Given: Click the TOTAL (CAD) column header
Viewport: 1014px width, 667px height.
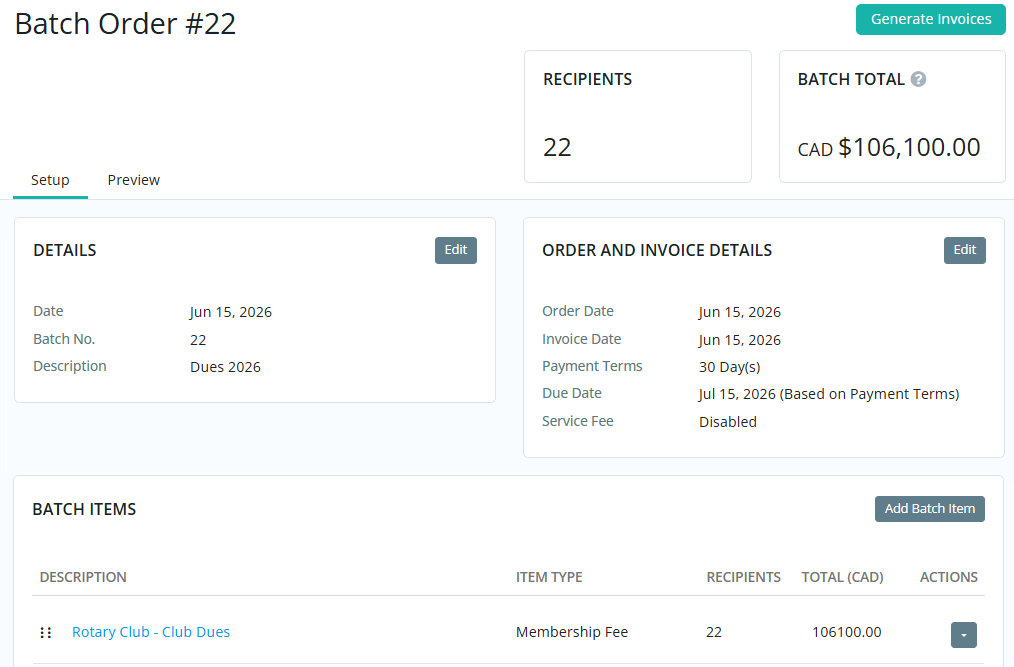Looking at the screenshot, I should tap(843, 577).
